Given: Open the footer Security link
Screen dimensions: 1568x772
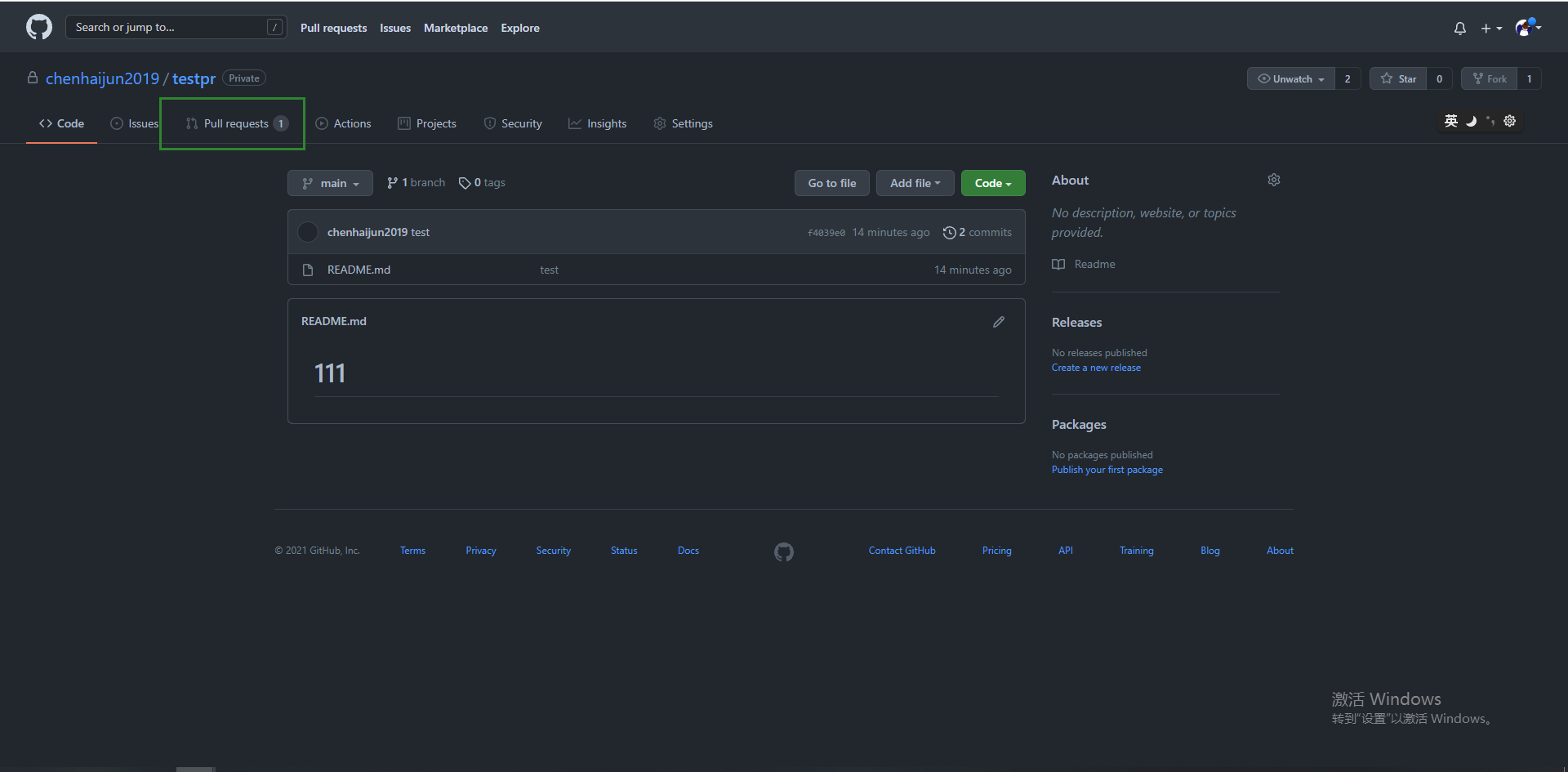Looking at the screenshot, I should point(554,551).
